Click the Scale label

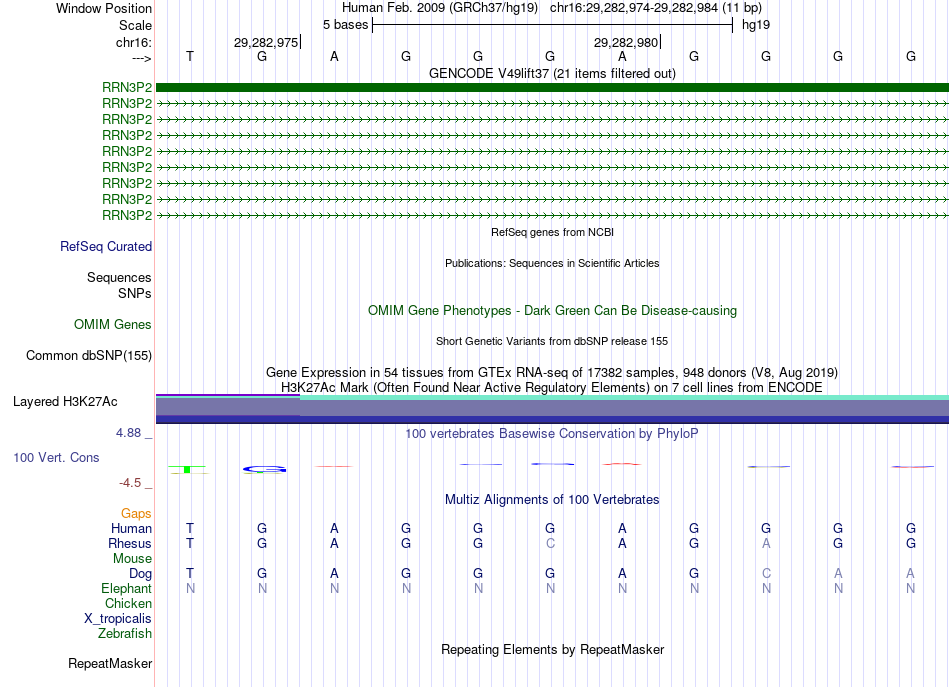[x=136, y=25]
